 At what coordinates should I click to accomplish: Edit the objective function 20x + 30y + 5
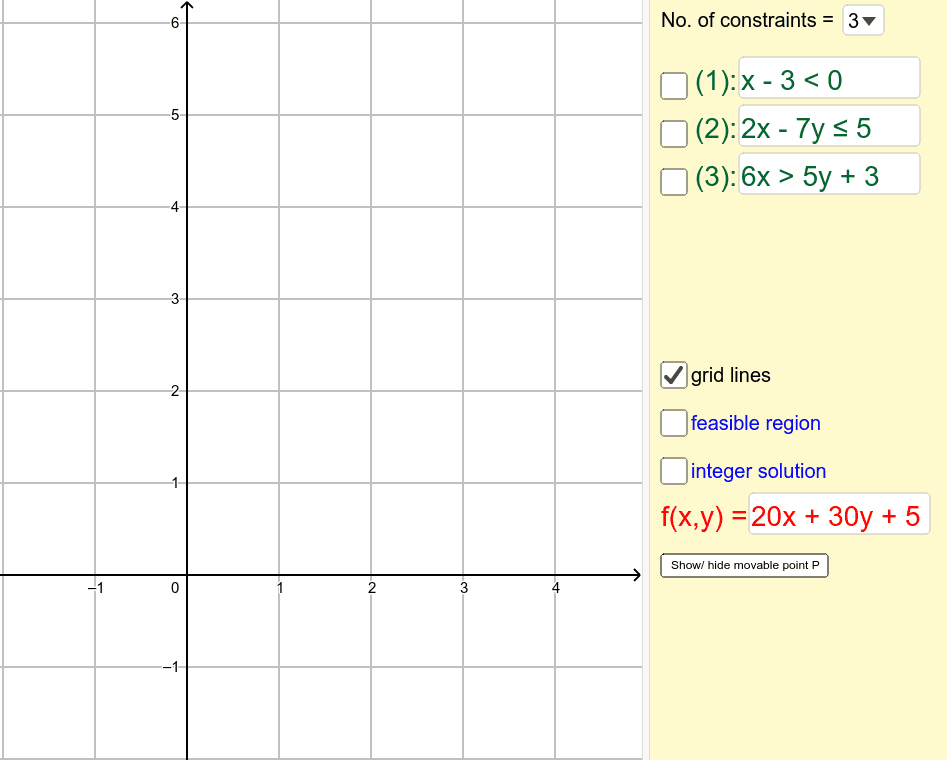[838, 515]
